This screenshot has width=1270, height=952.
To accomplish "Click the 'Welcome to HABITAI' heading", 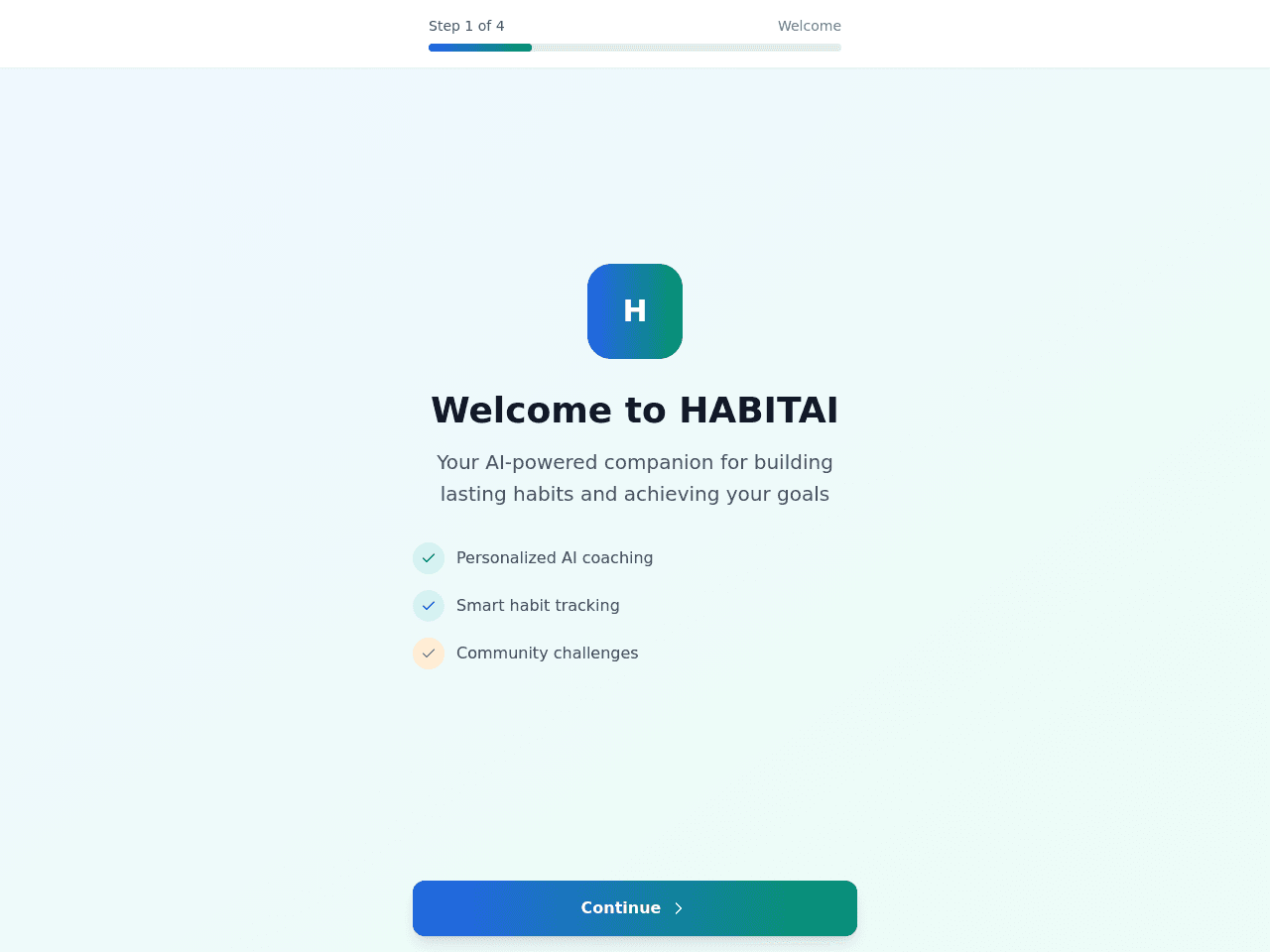I will 635,411.
